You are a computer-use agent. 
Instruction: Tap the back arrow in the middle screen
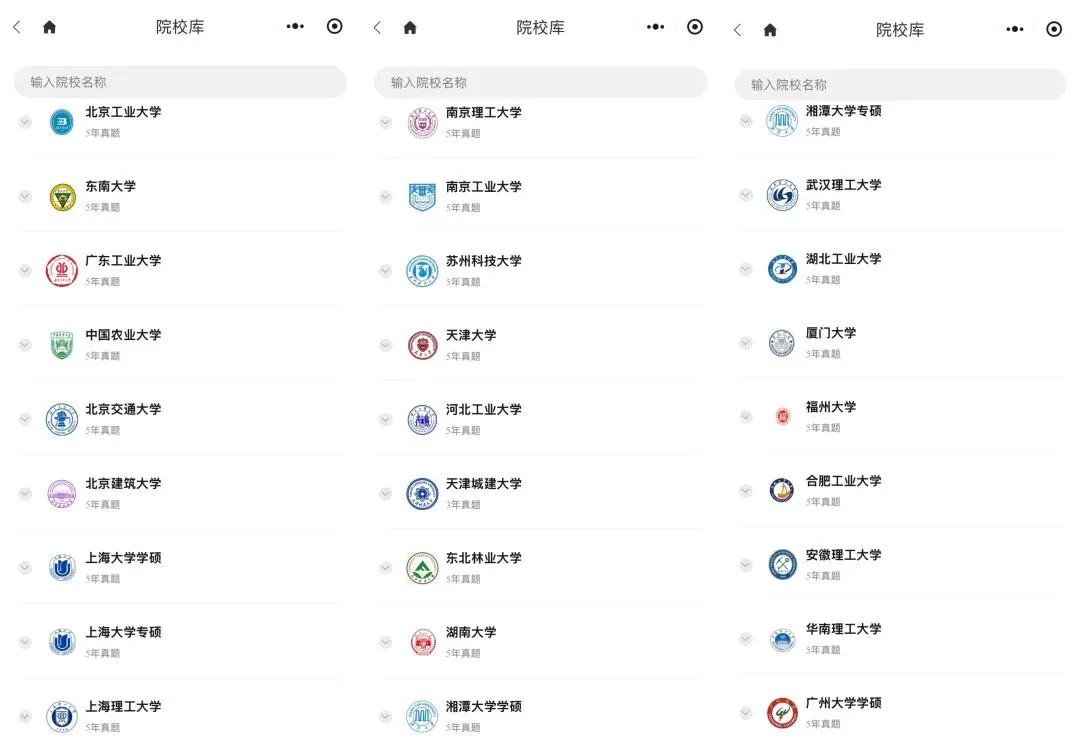(377, 28)
